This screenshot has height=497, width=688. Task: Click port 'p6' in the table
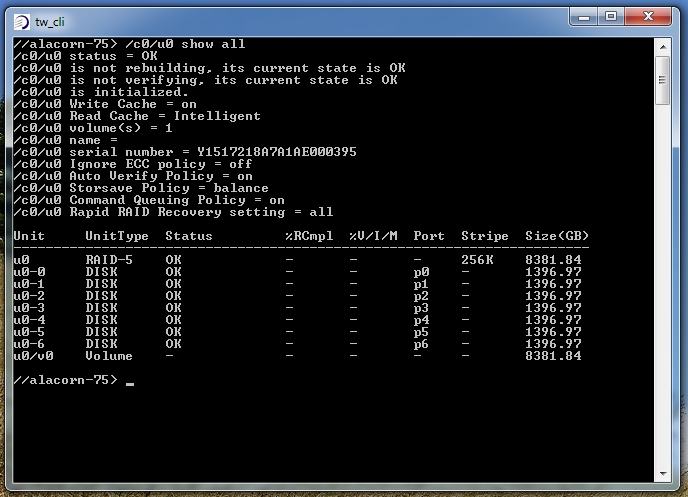coord(421,344)
